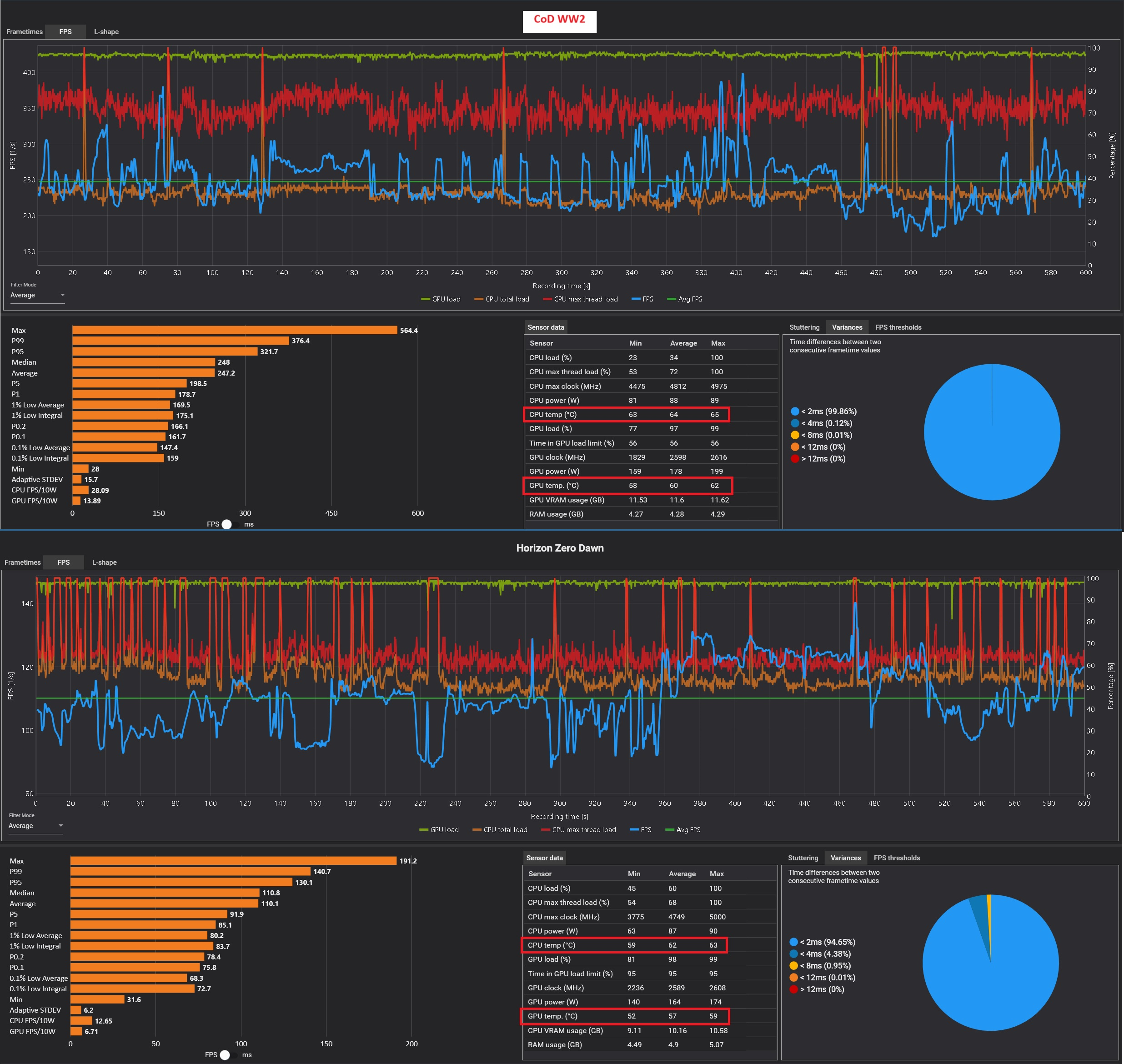1124x1064 pixels.
Task: Toggle GPU load legend in top chart
Action: (x=441, y=299)
